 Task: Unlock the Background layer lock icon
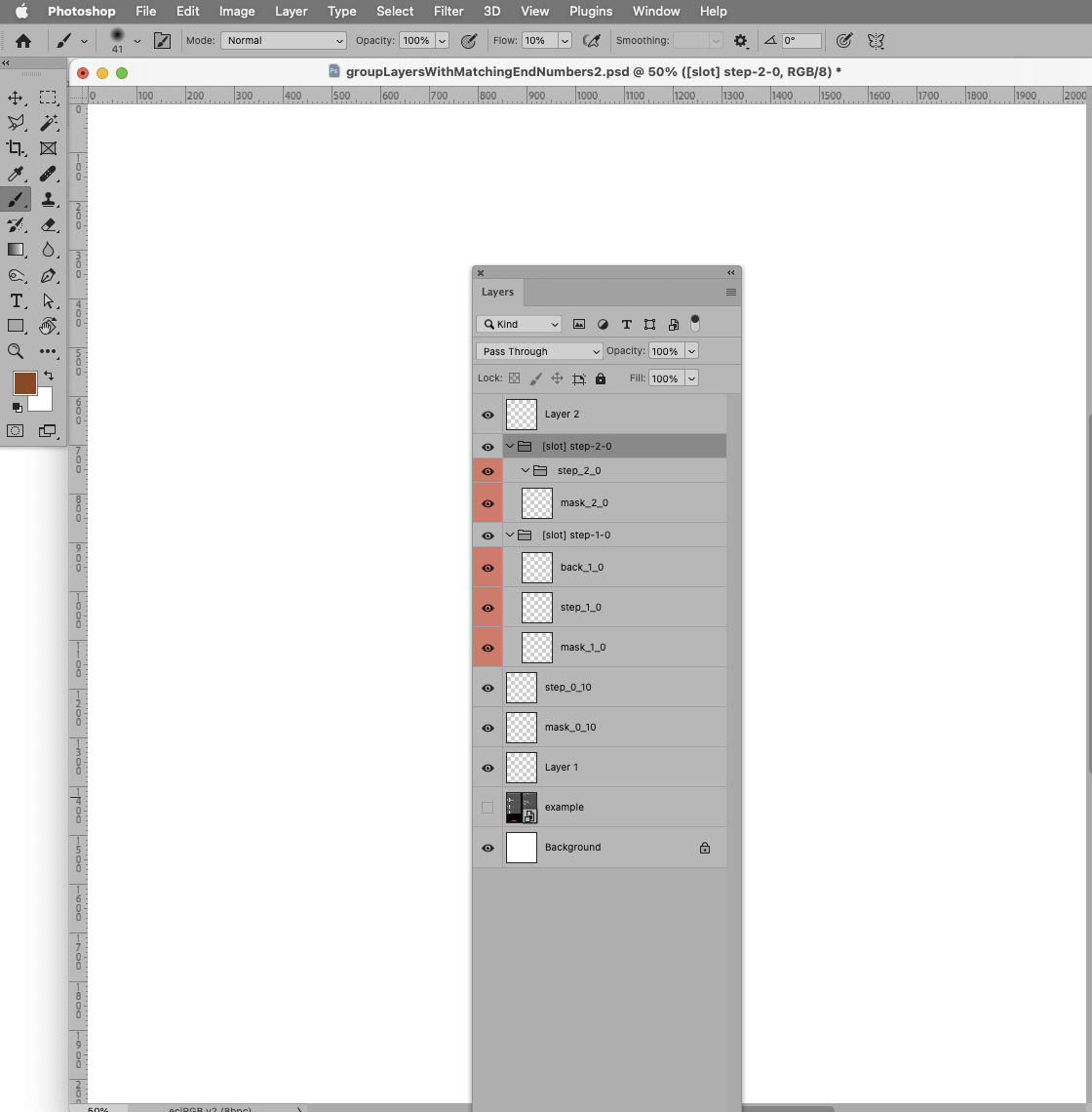(704, 848)
